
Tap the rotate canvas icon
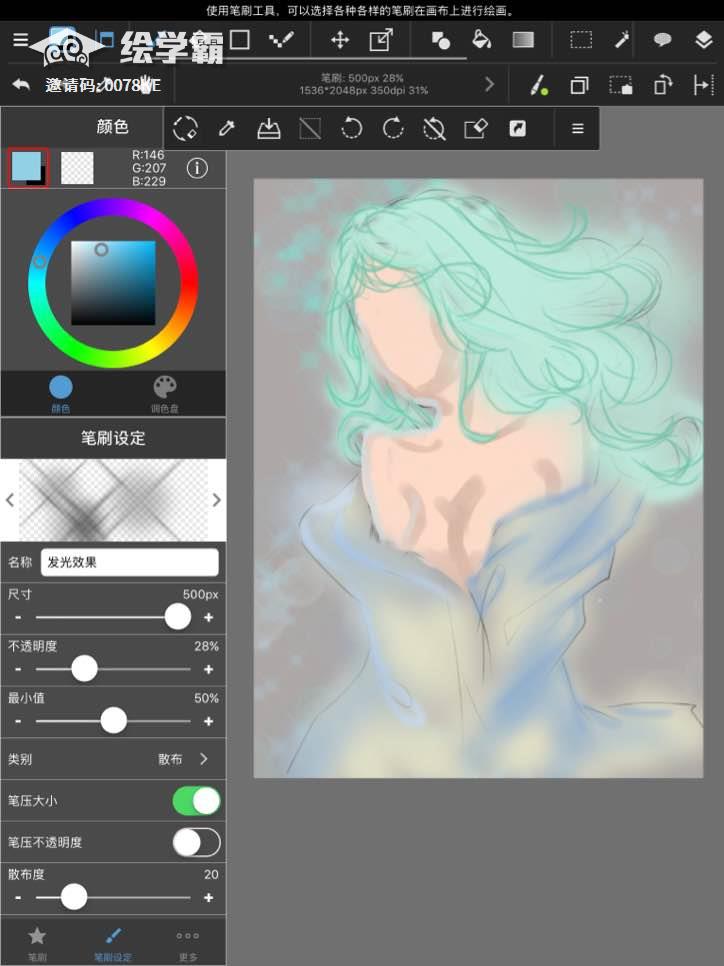[x=662, y=85]
